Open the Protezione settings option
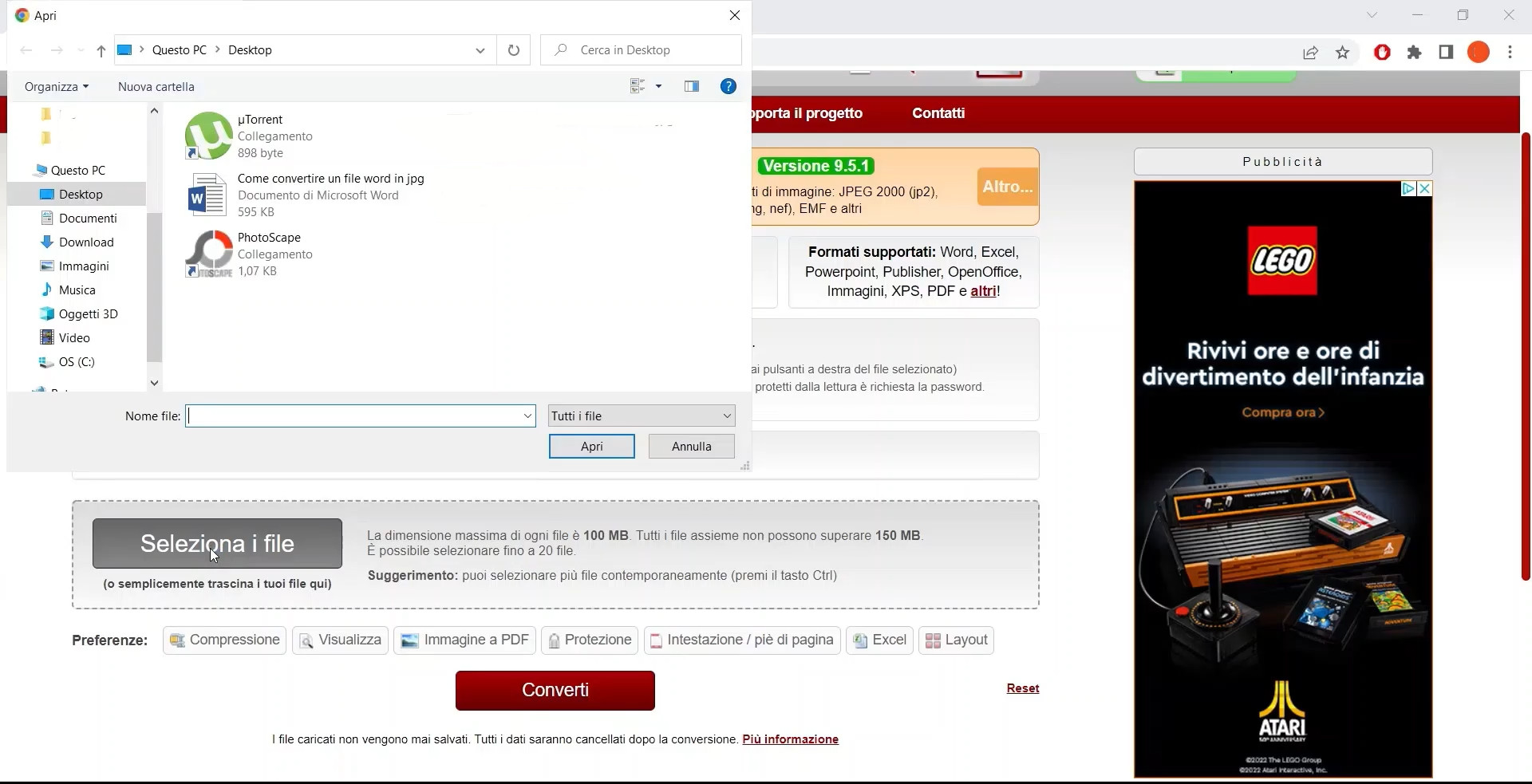This screenshot has width=1532, height=784. point(589,640)
